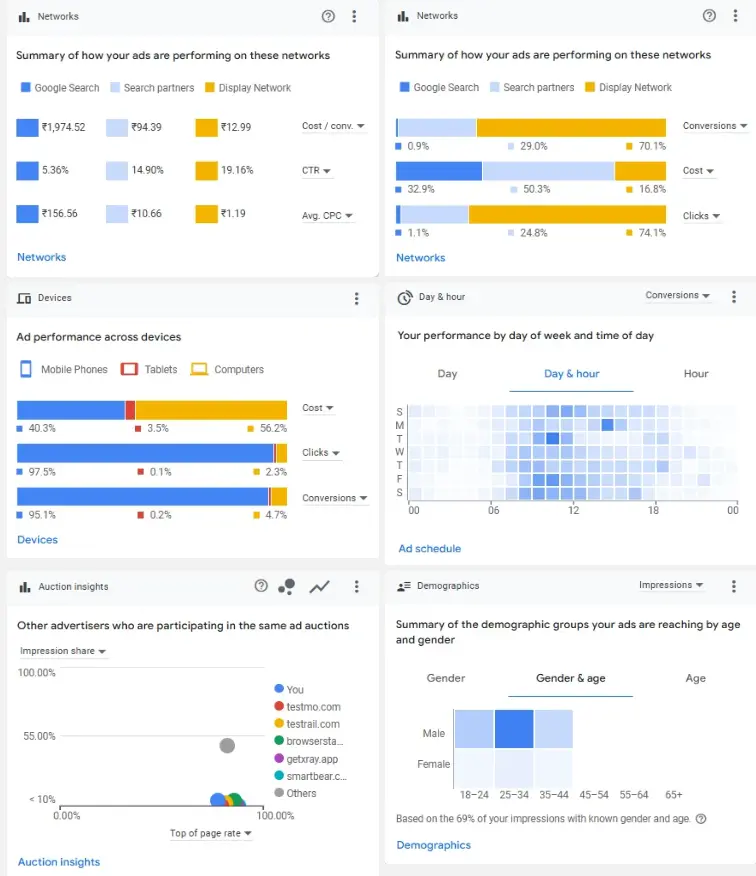
Task: Click the Male 25-34 demographic cell
Action: [514, 729]
